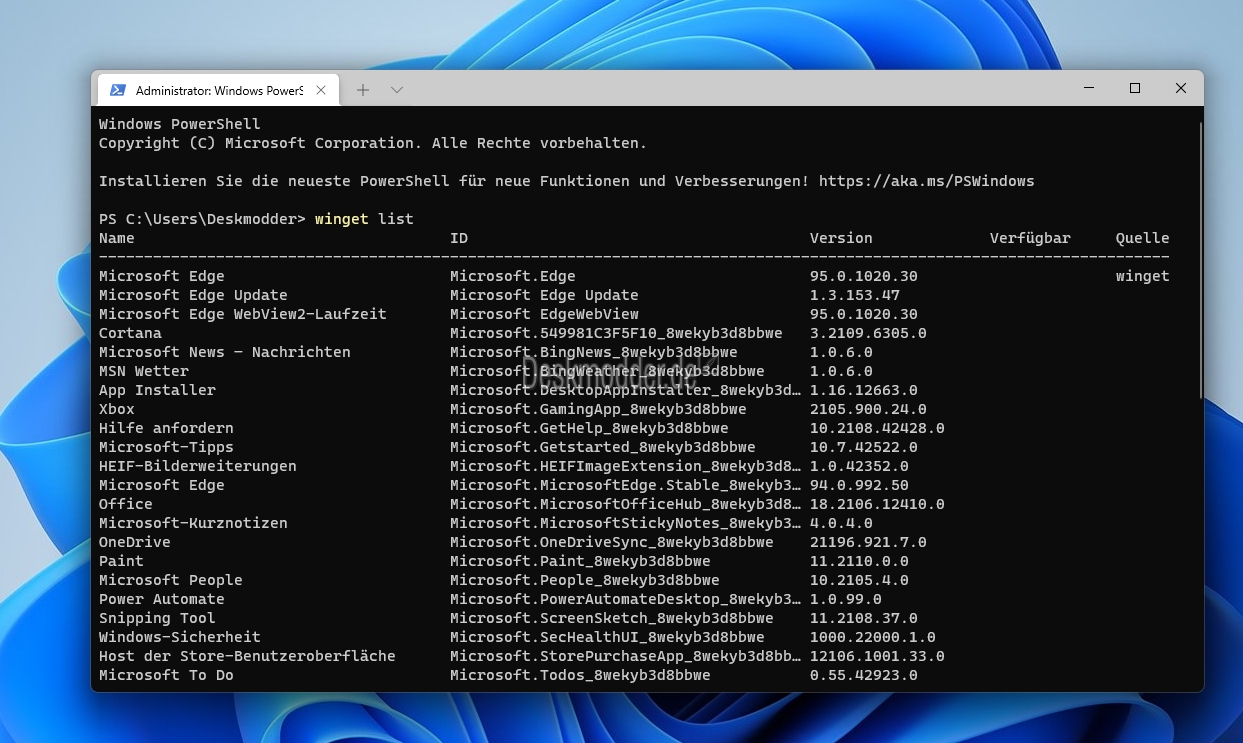Click 'Microsoft News – Nachrichten' row

click(225, 352)
